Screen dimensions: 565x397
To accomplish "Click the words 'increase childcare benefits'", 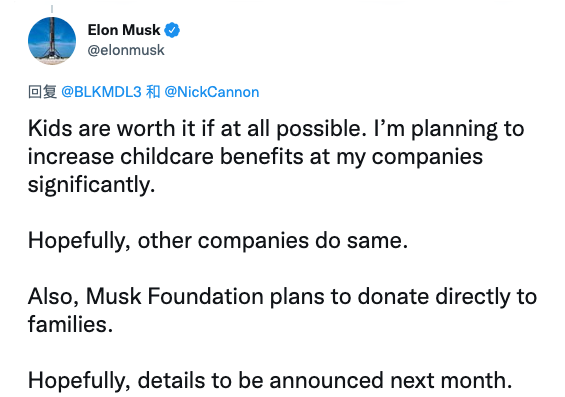I will click(x=165, y=157).
